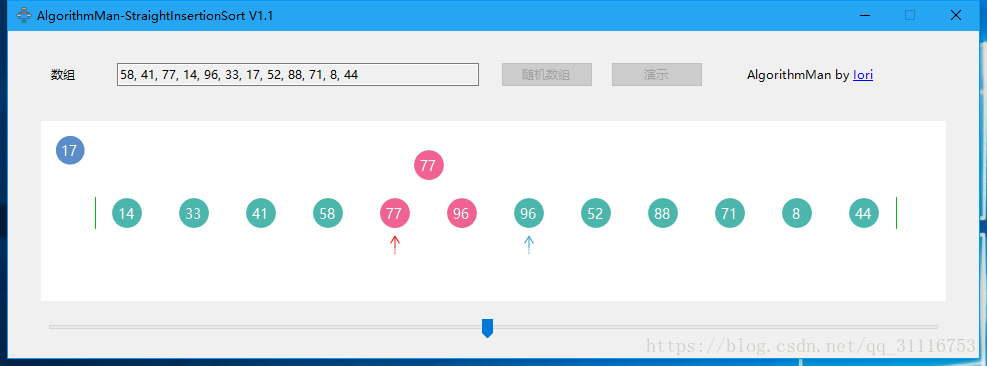Click the 演示 demo button

(657, 74)
